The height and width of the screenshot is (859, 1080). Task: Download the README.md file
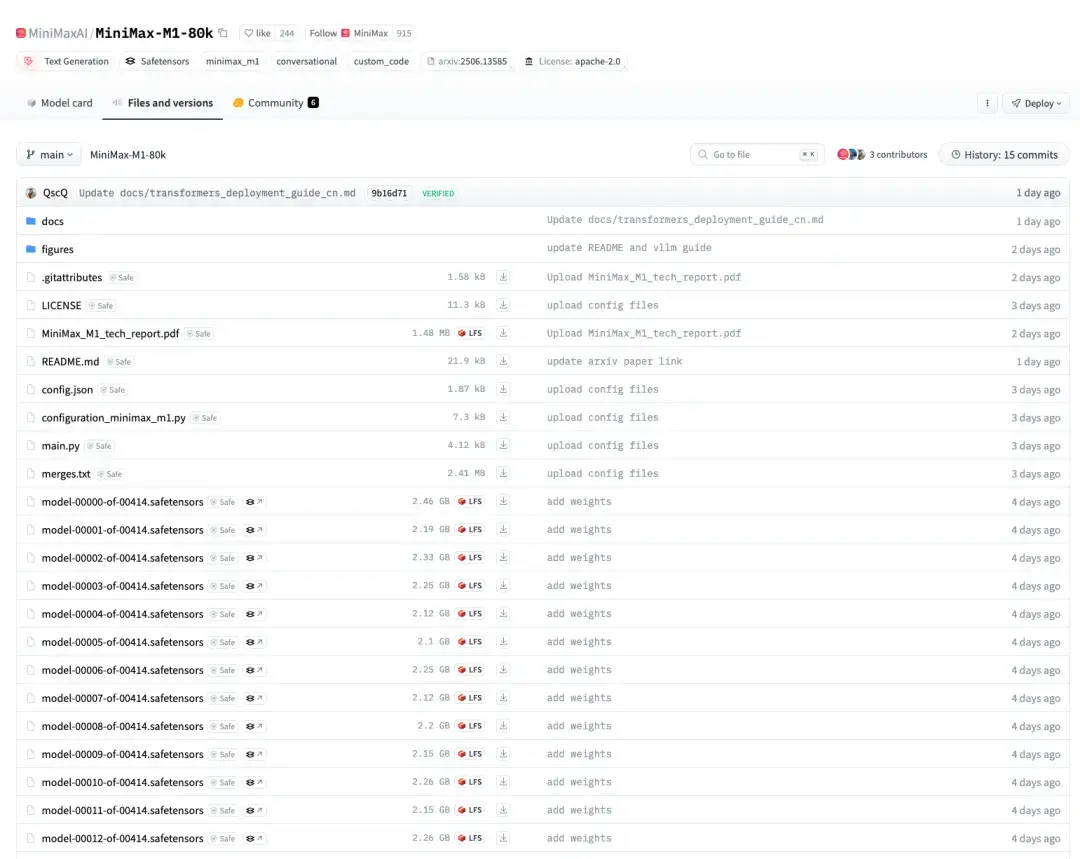503,361
